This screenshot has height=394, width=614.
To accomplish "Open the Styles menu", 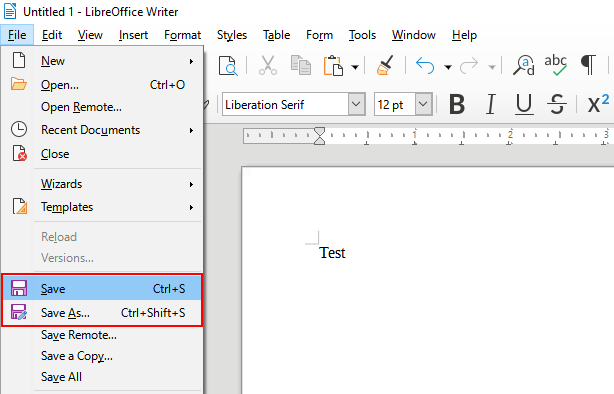I will point(232,35).
